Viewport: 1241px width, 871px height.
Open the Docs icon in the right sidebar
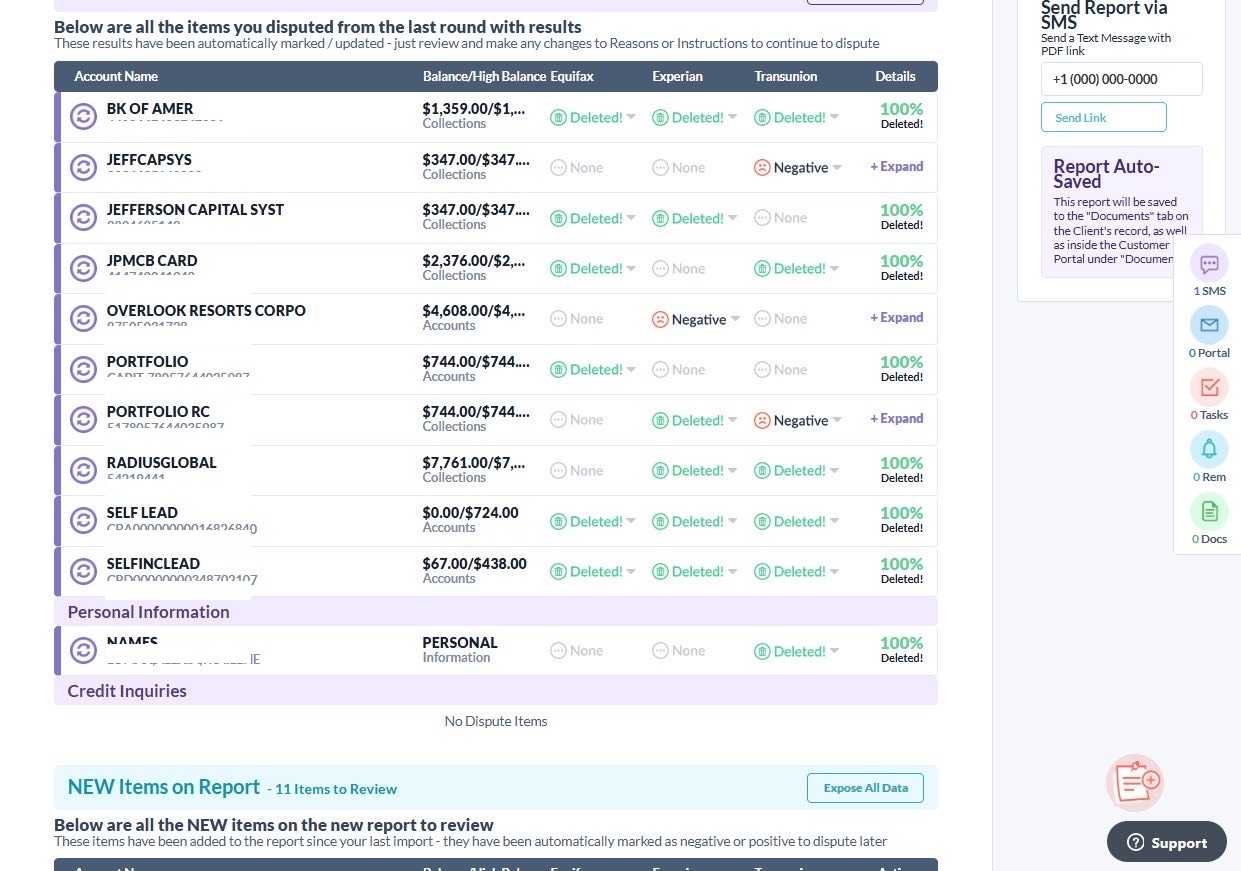point(1209,511)
